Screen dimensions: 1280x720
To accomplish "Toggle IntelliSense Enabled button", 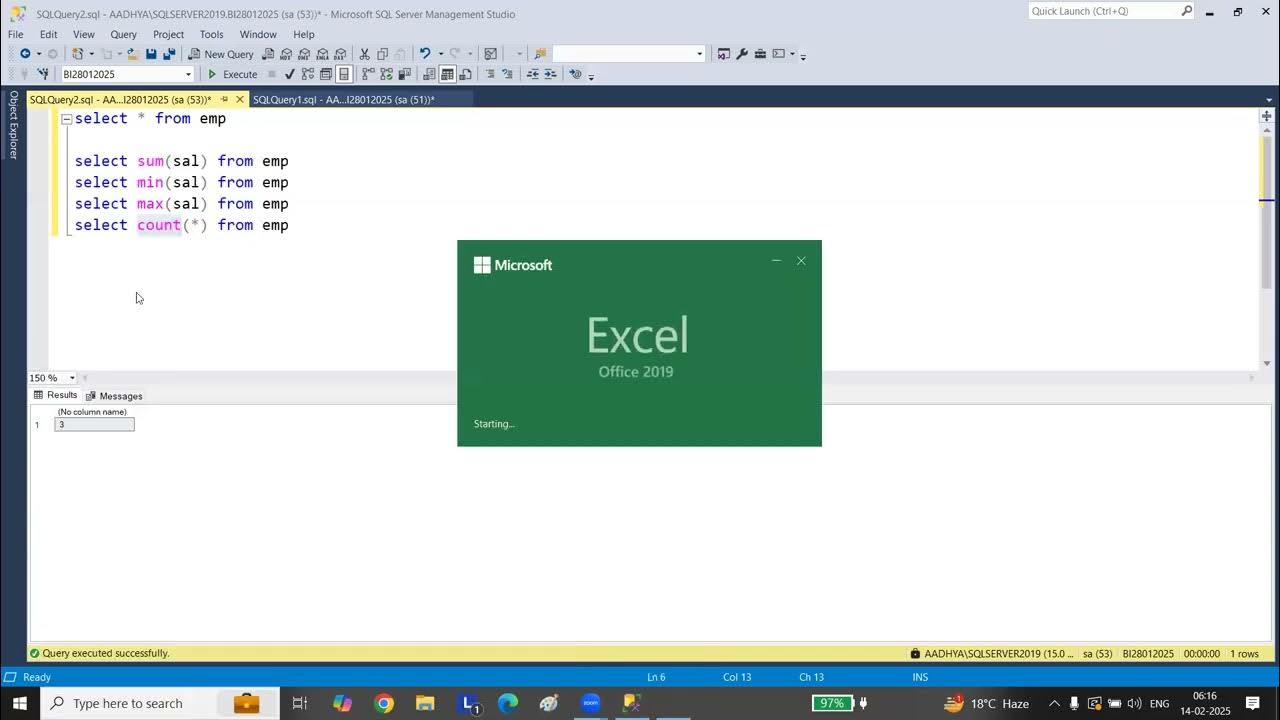I will pos(344,74).
